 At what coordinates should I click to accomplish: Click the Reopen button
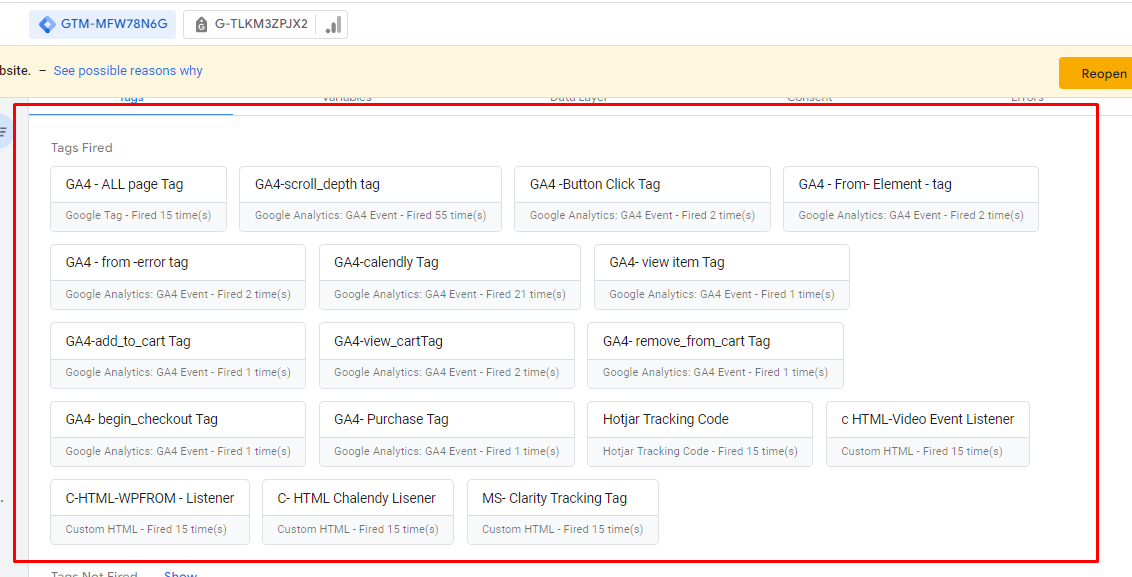[1095, 74]
